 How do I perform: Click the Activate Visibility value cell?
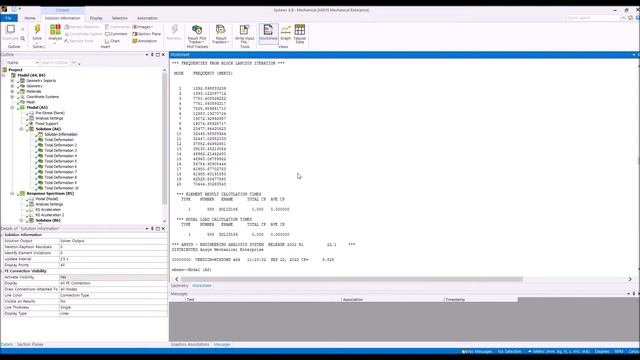(113, 277)
